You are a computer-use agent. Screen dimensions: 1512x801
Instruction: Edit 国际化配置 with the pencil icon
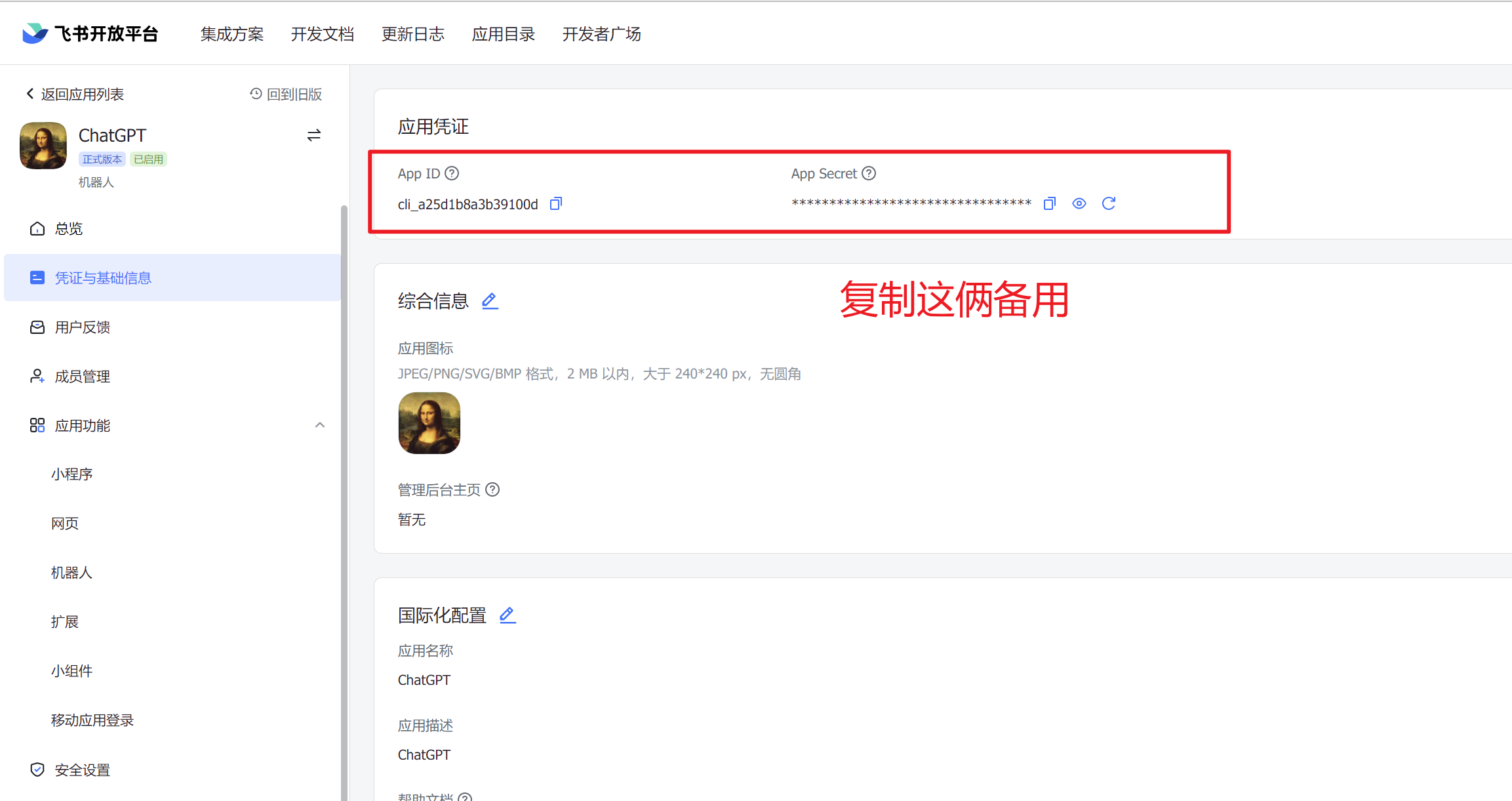click(507, 615)
